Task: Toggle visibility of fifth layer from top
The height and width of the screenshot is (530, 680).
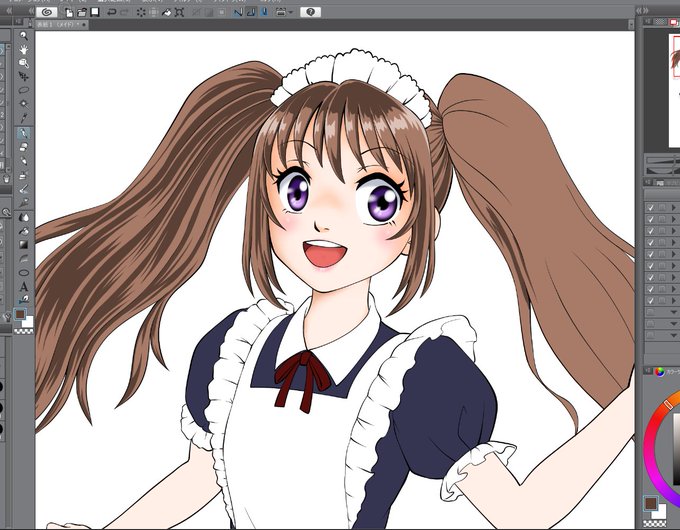Action: 650,254
